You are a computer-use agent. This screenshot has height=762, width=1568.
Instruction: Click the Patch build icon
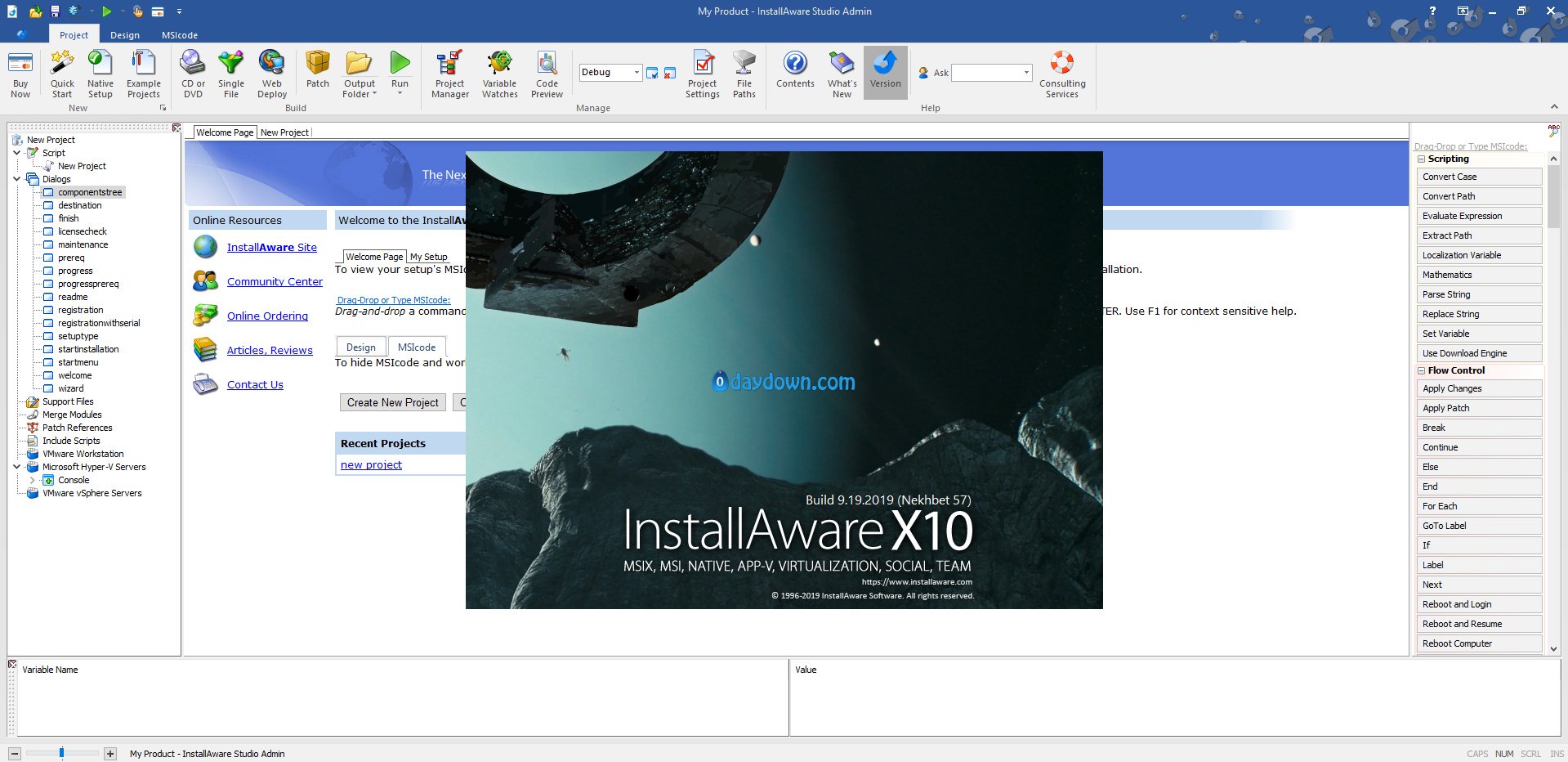[318, 69]
